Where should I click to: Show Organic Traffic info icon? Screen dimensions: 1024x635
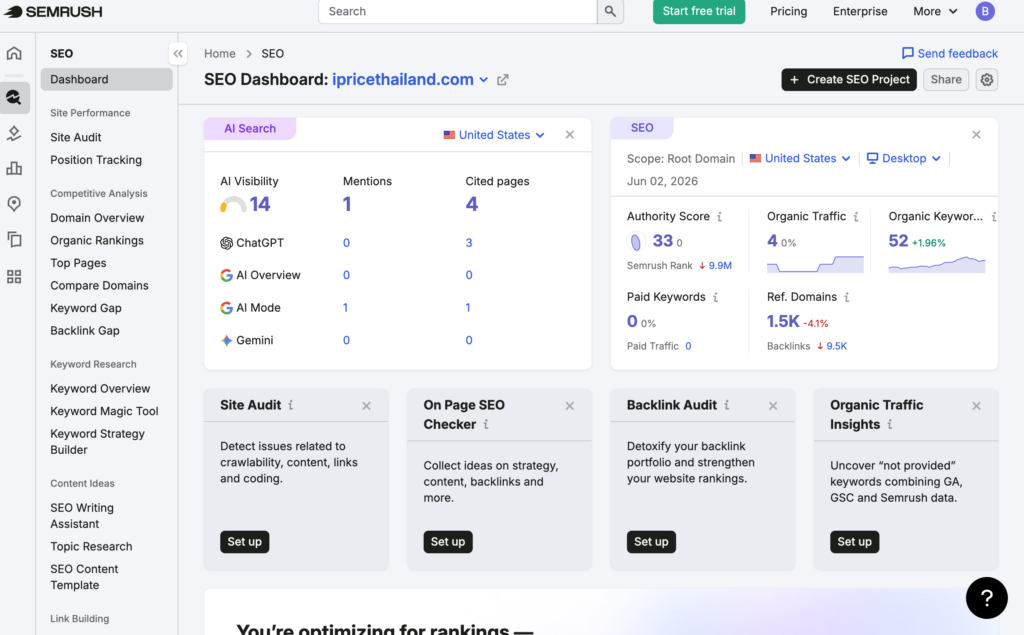click(x=856, y=217)
